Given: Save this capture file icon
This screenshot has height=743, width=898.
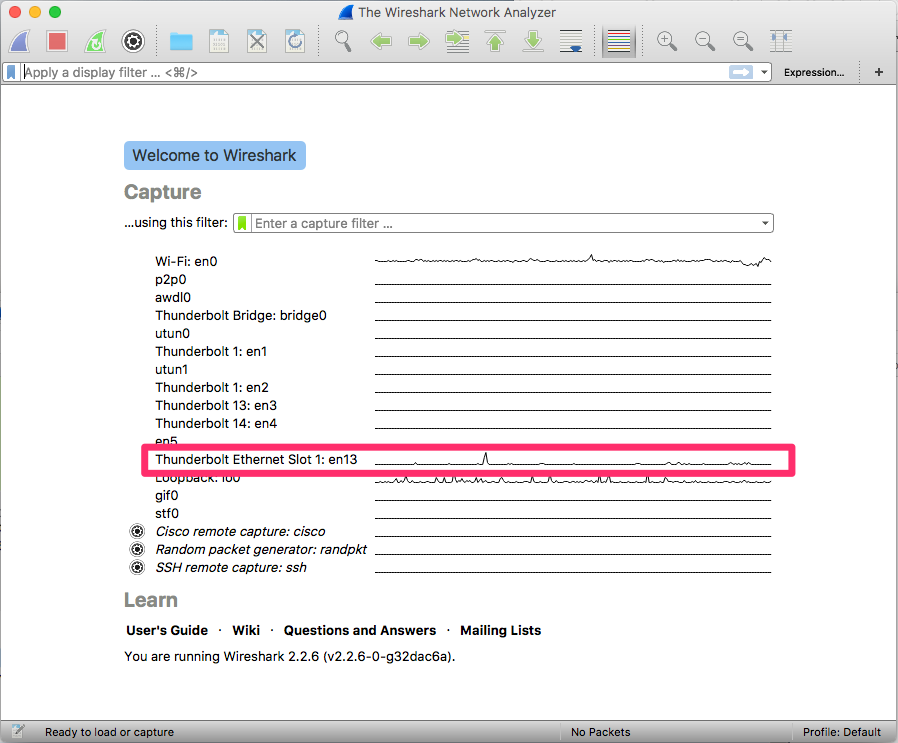Looking at the screenshot, I should point(219,41).
